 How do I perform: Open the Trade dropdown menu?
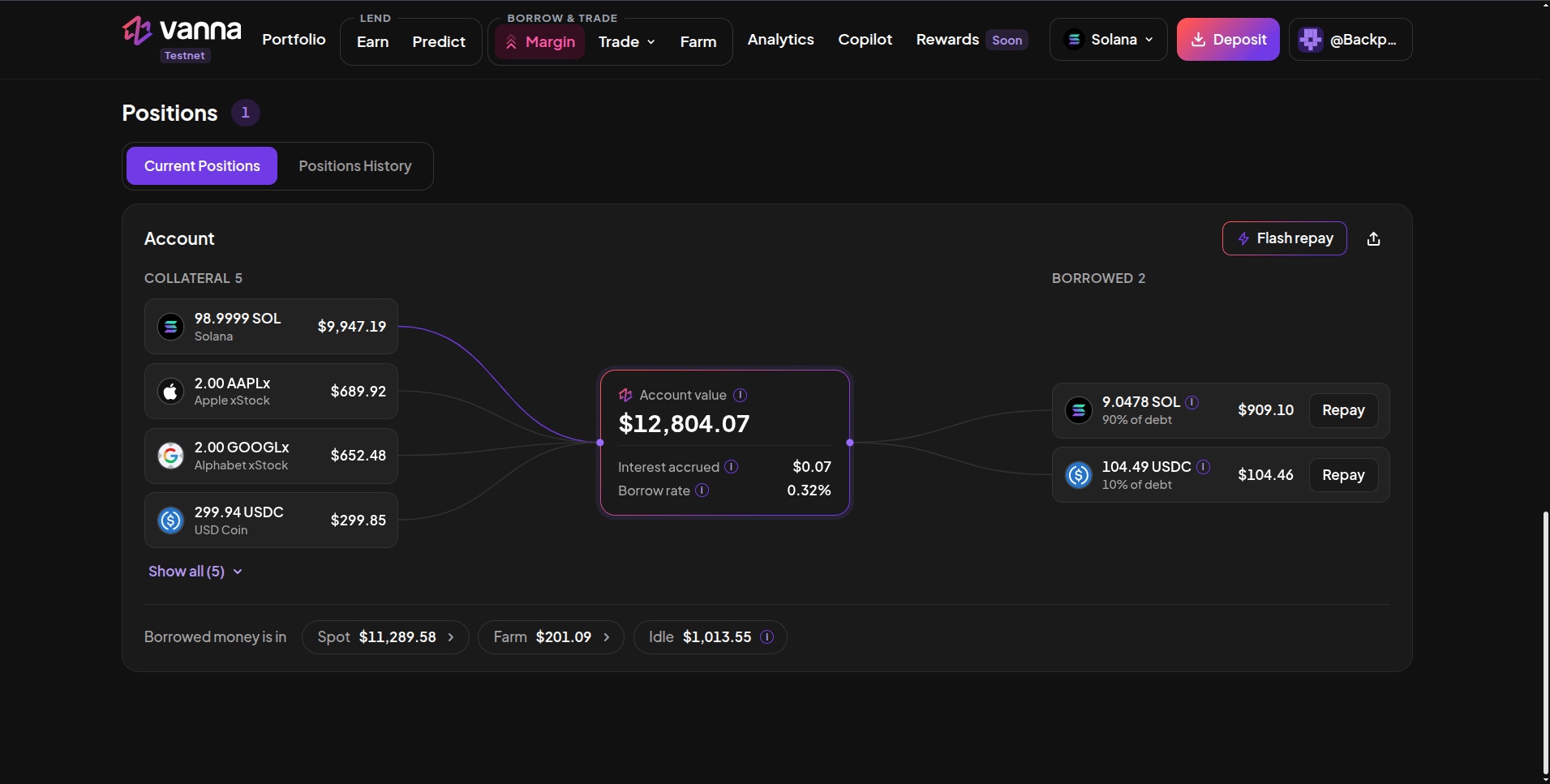626,41
